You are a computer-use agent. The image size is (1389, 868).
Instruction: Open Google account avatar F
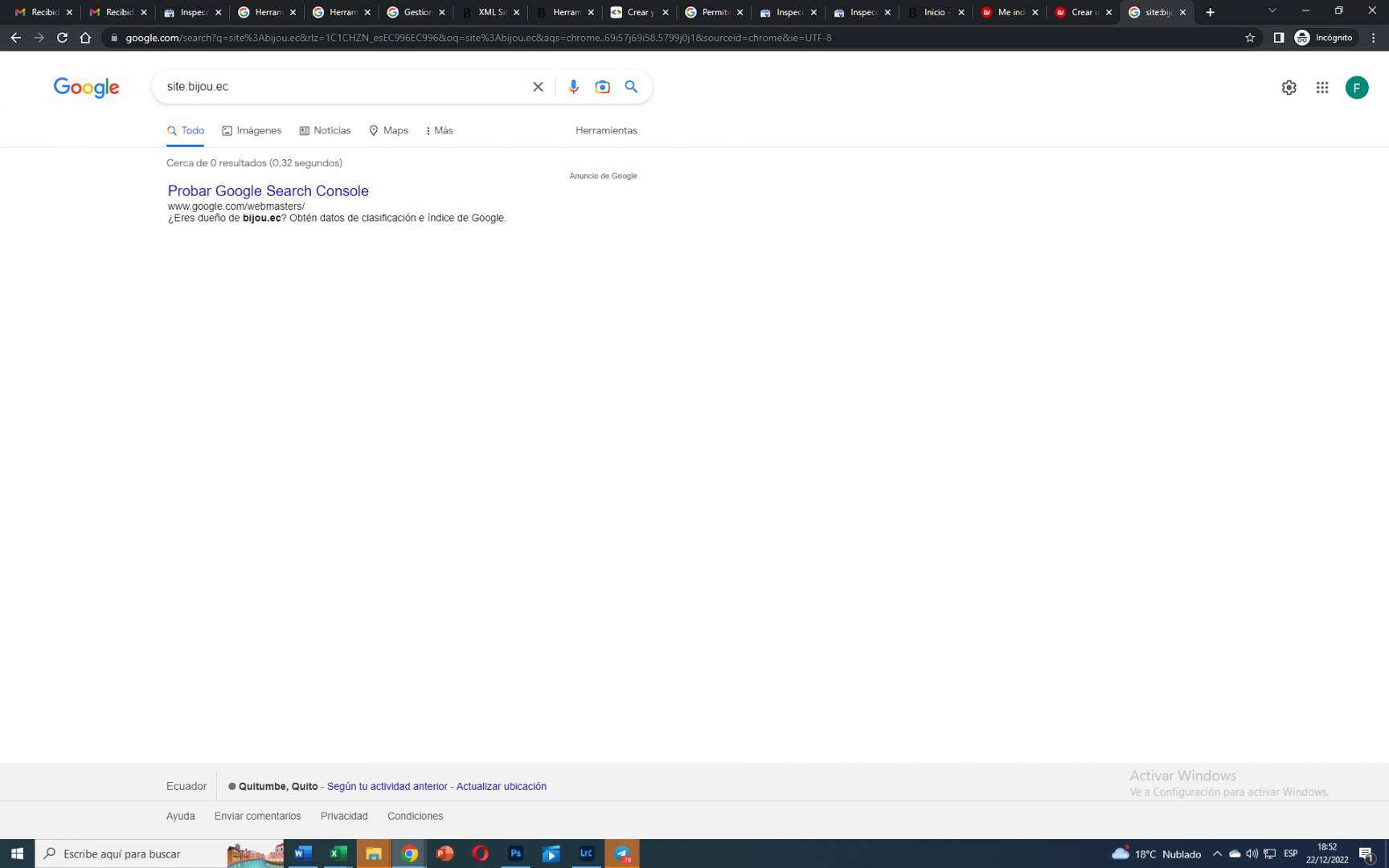[x=1357, y=88]
